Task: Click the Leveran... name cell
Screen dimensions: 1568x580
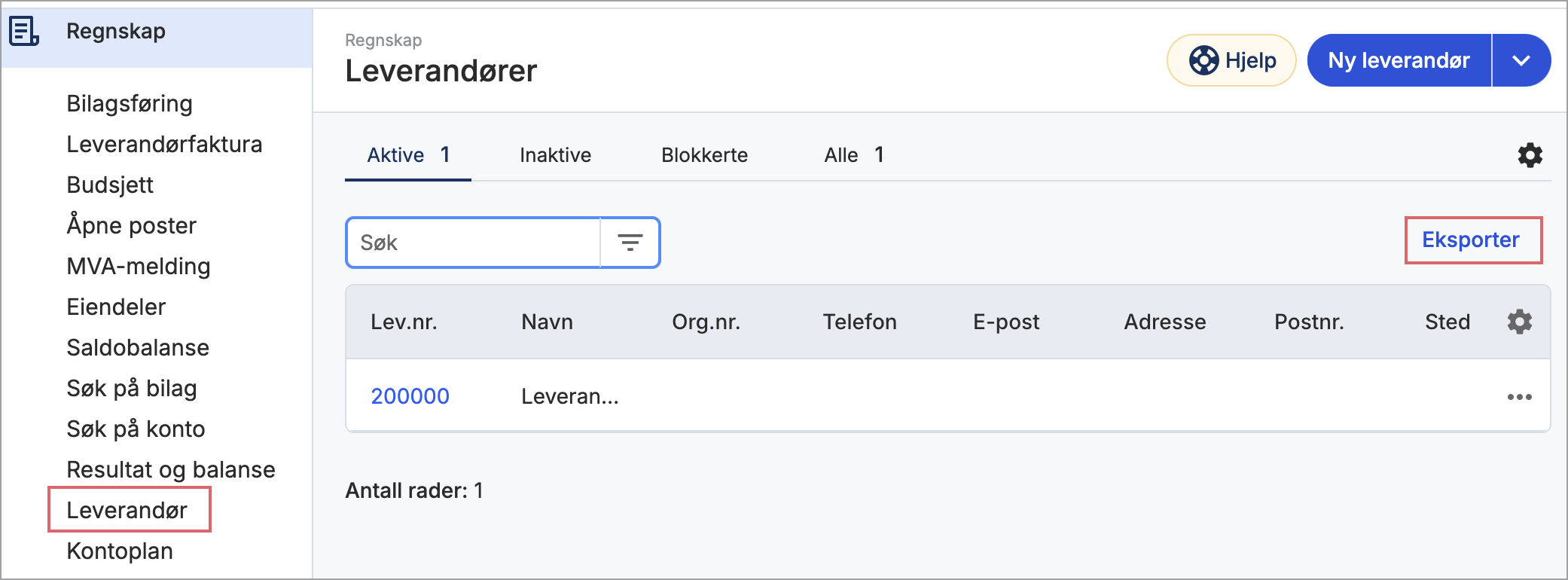Action: 570,396
